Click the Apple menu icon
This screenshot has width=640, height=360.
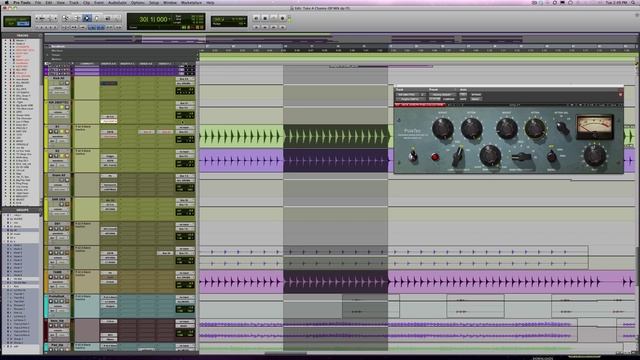pos(6,2)
